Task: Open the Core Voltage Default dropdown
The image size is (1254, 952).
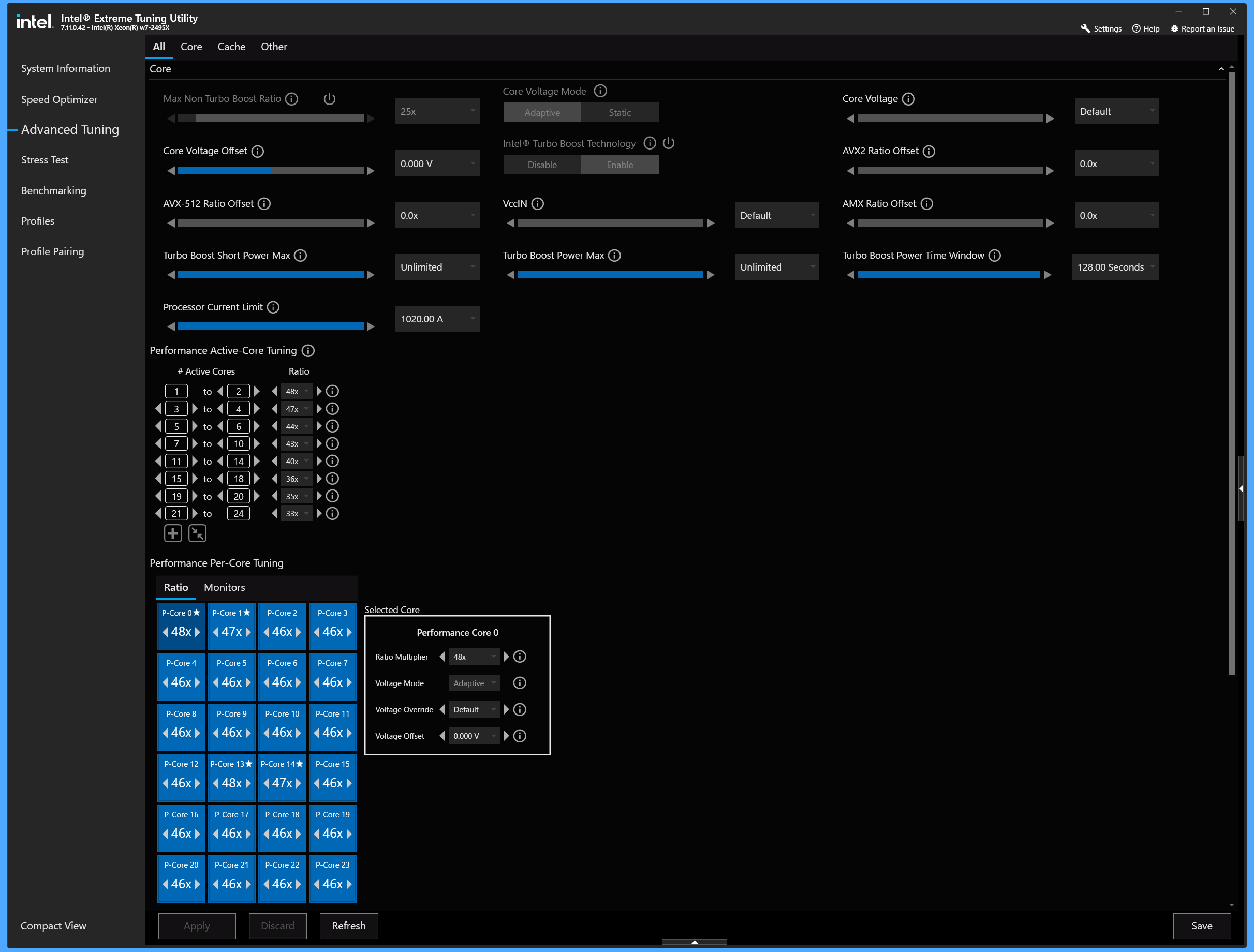Action: tap(1116, 111)
